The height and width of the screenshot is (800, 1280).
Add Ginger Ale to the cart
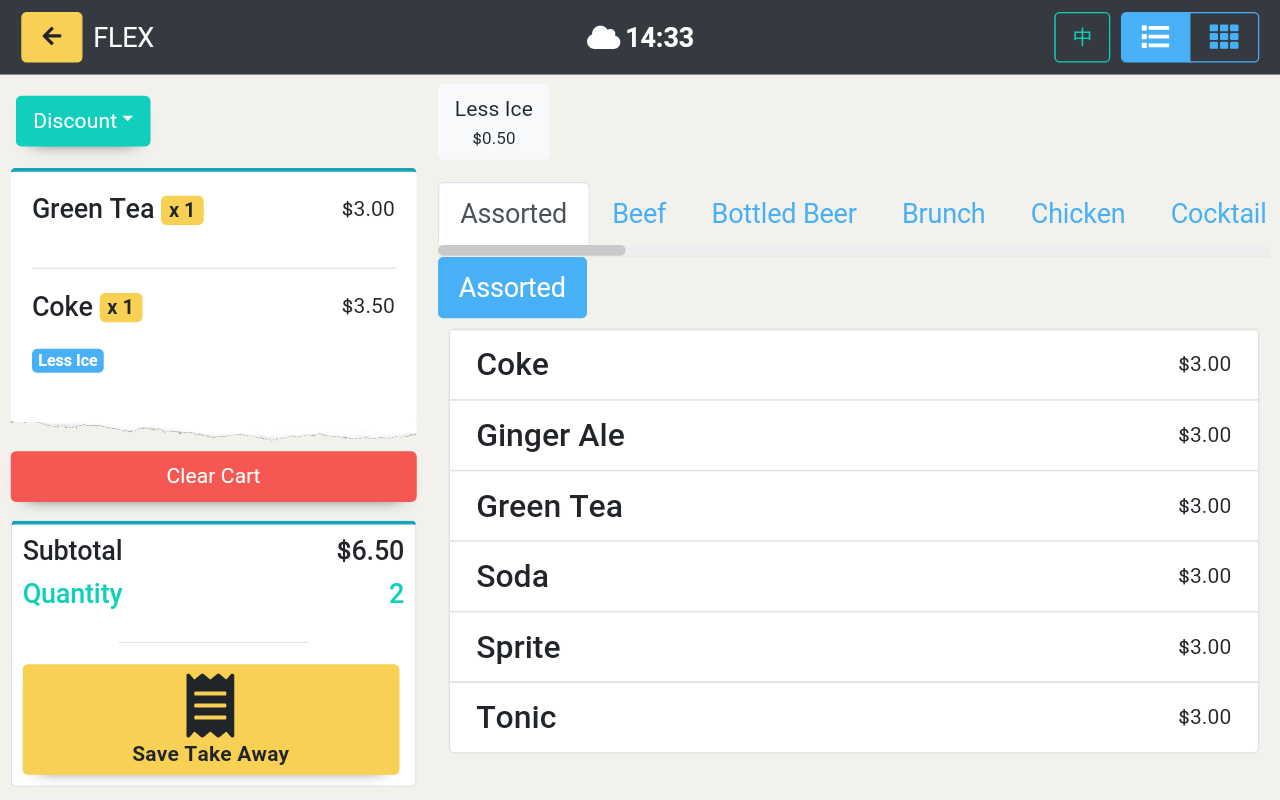(853, 435)
